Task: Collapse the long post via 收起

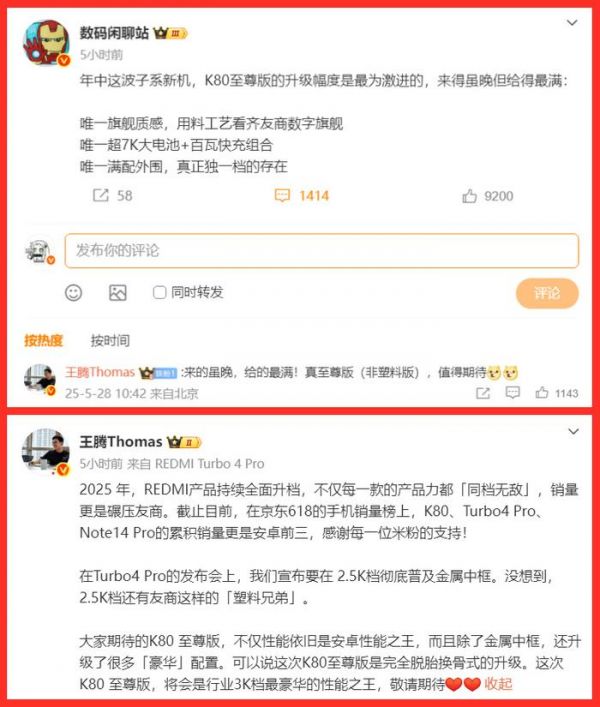Action: pyautogui.click(x=498, y=684)
